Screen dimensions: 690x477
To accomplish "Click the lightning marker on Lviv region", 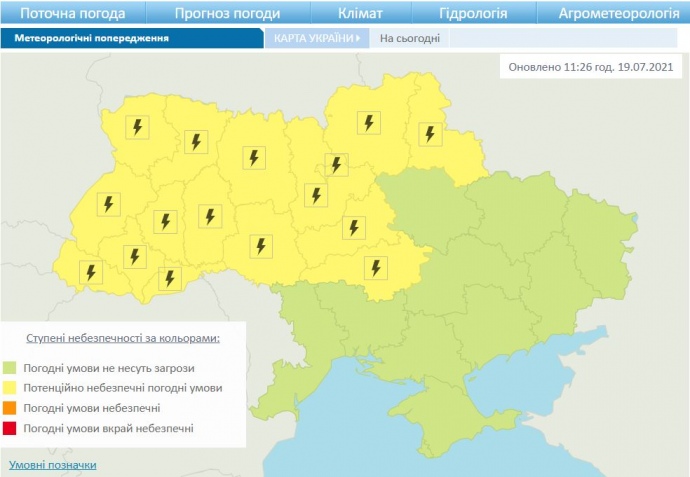I will 108,204.
